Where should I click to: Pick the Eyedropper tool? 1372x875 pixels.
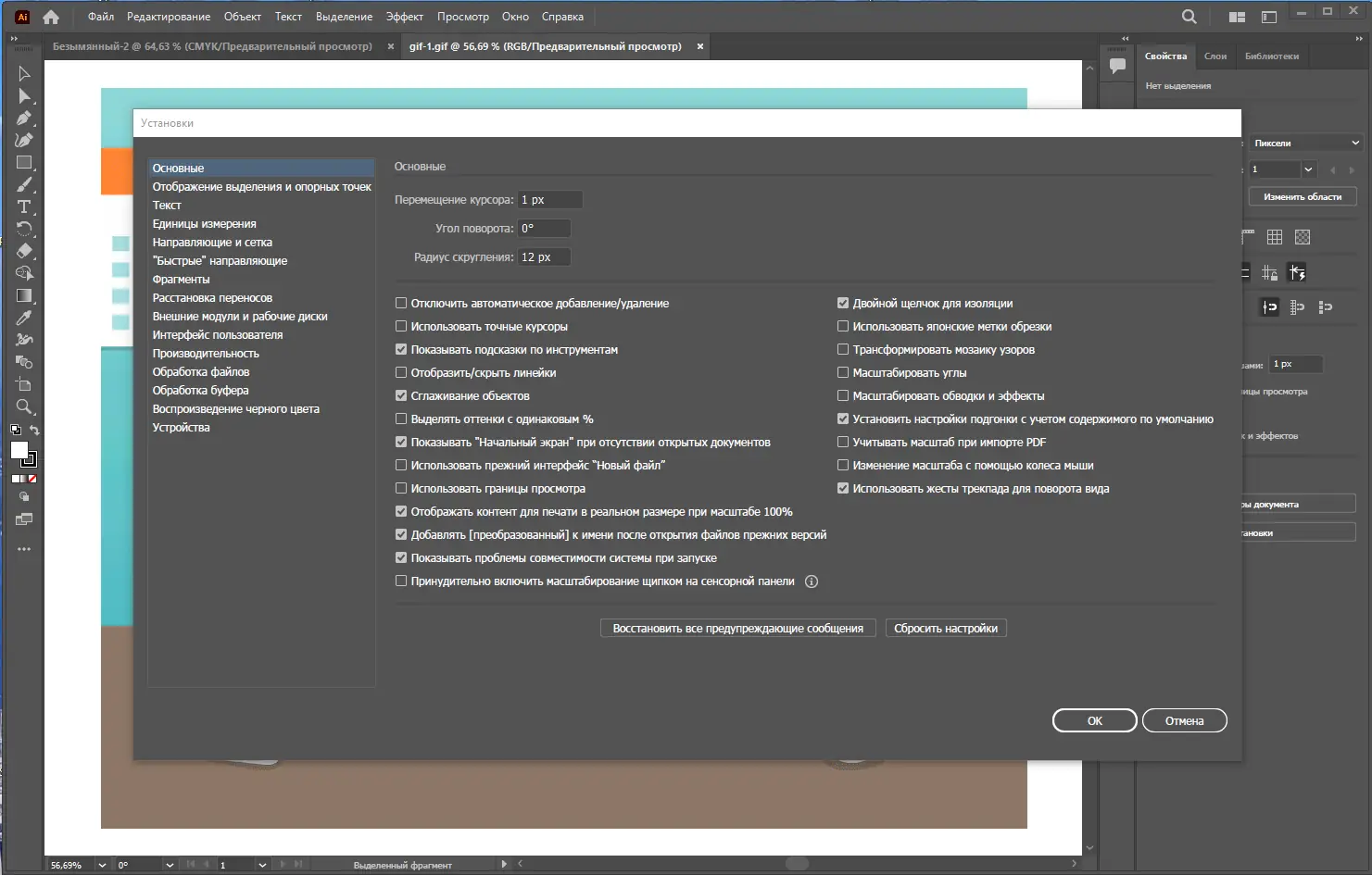[24, 318]
